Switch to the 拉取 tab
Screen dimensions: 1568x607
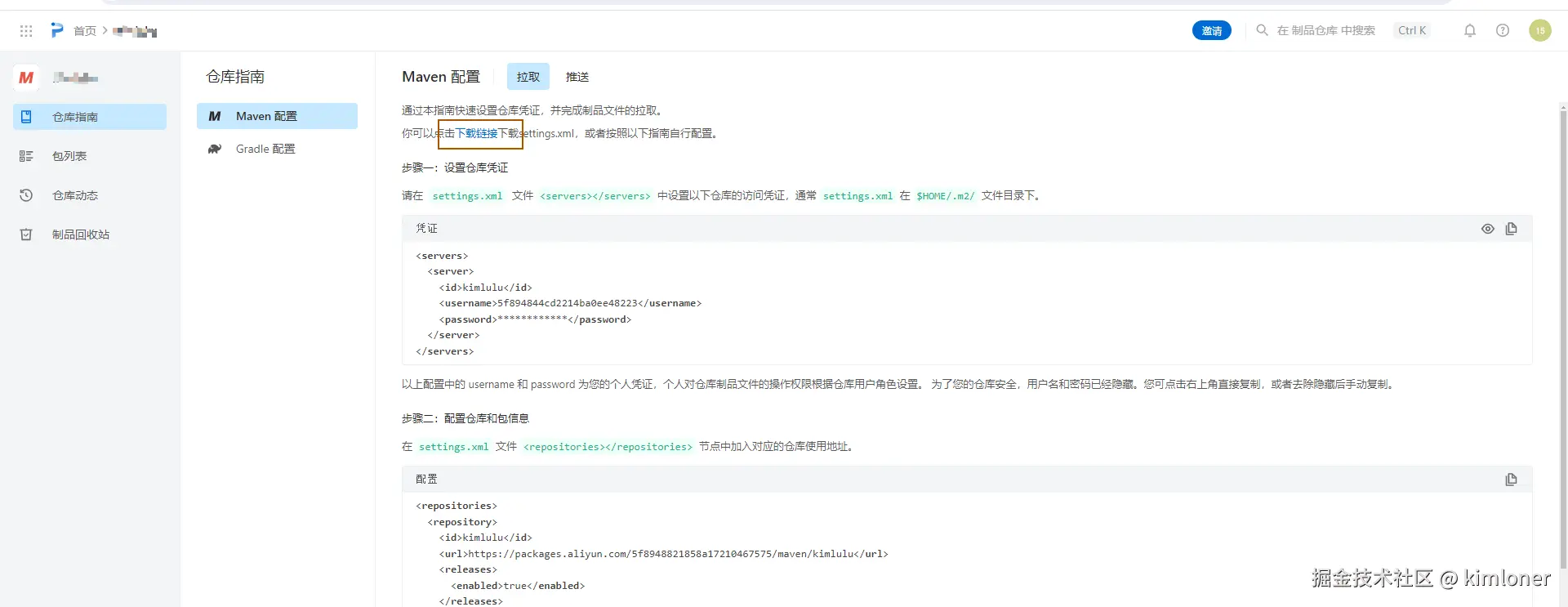click(528, 77)
